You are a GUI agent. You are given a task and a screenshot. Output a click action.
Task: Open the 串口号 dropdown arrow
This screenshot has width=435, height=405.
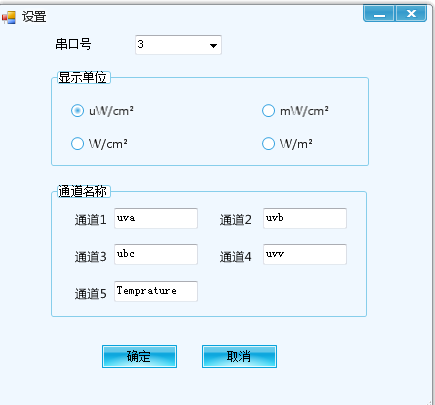coord(213,45)
